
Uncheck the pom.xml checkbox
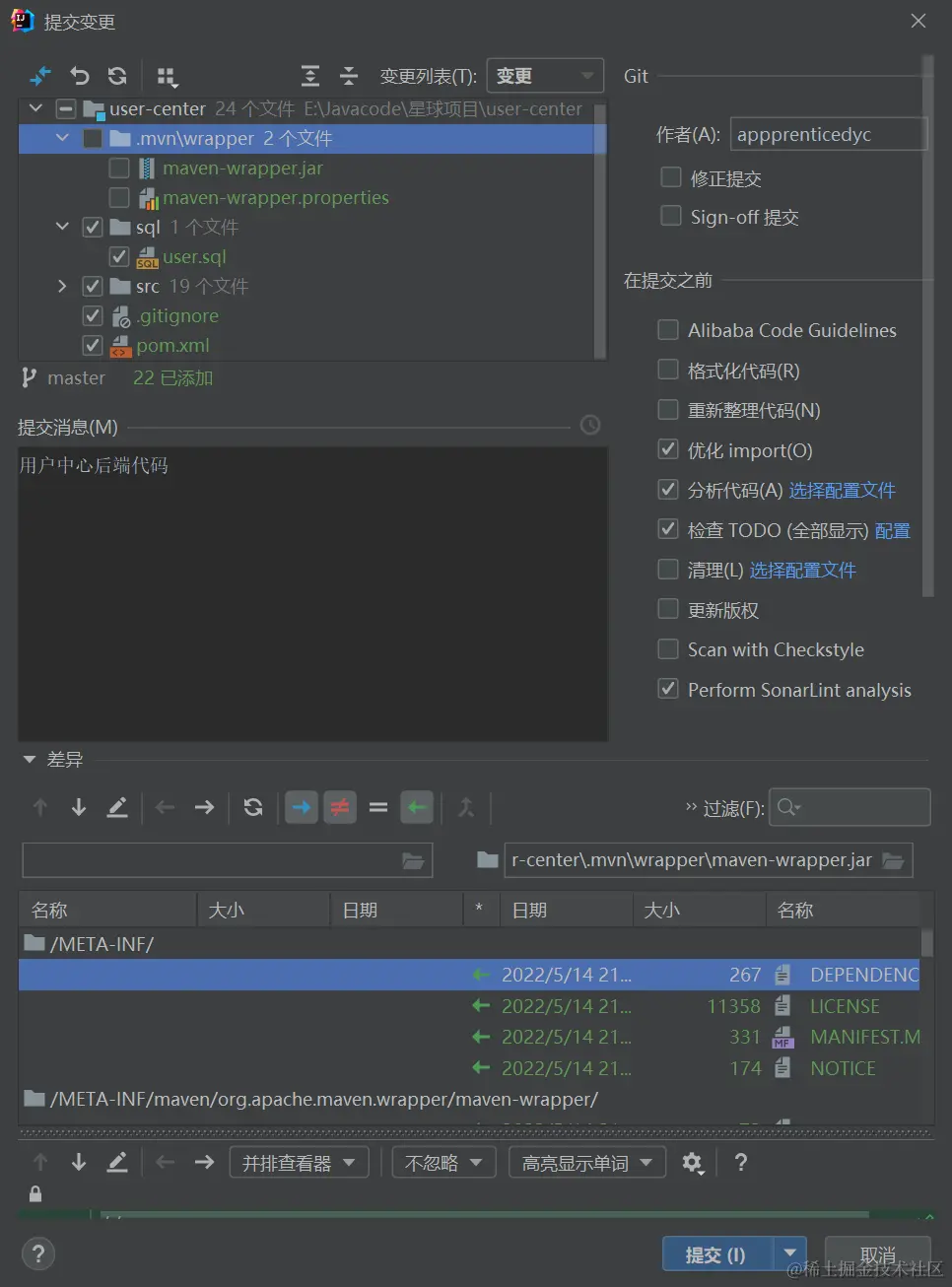point(93,345)
